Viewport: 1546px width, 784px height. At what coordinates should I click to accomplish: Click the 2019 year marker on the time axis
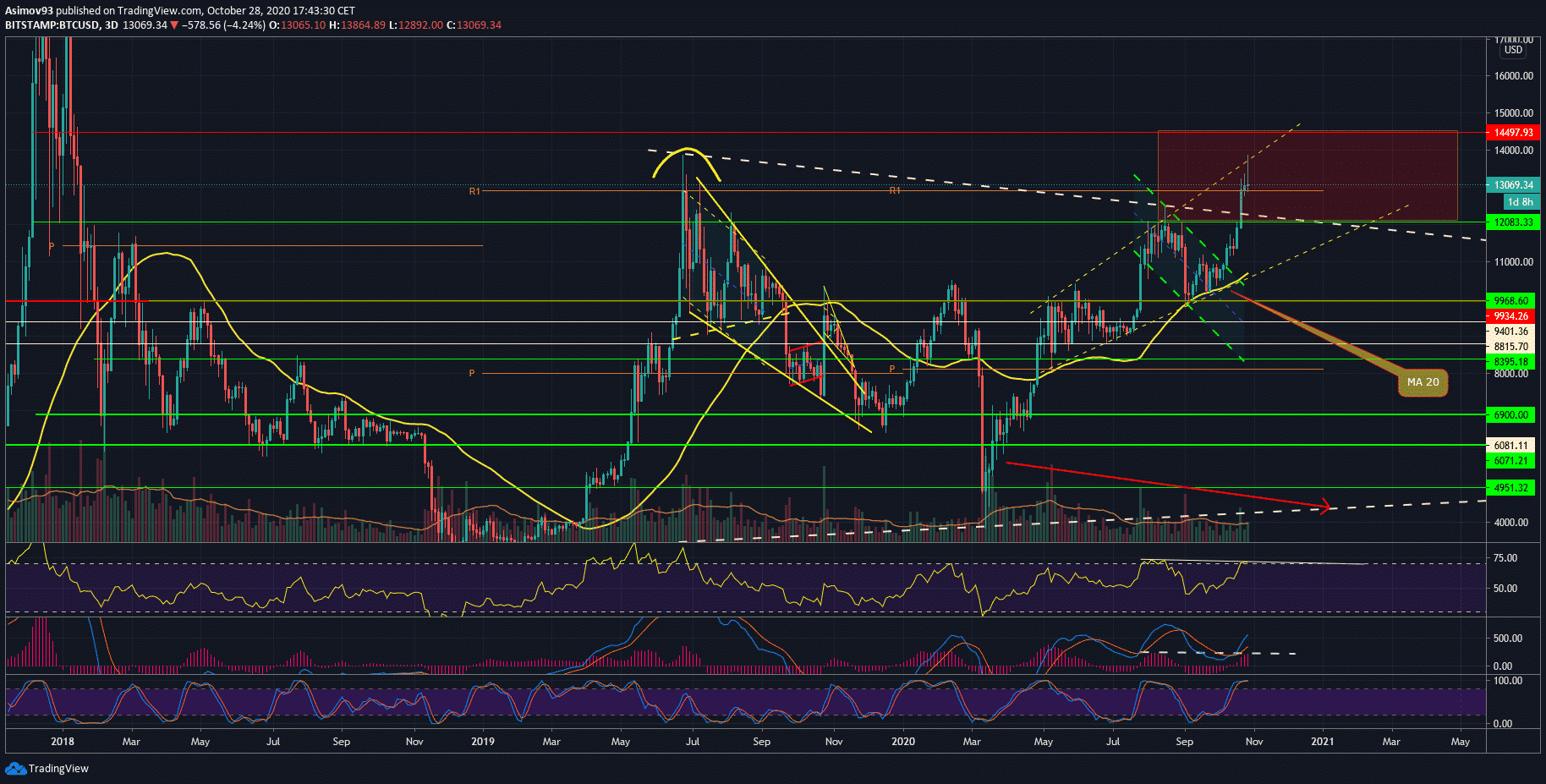[x=482, y=742]
